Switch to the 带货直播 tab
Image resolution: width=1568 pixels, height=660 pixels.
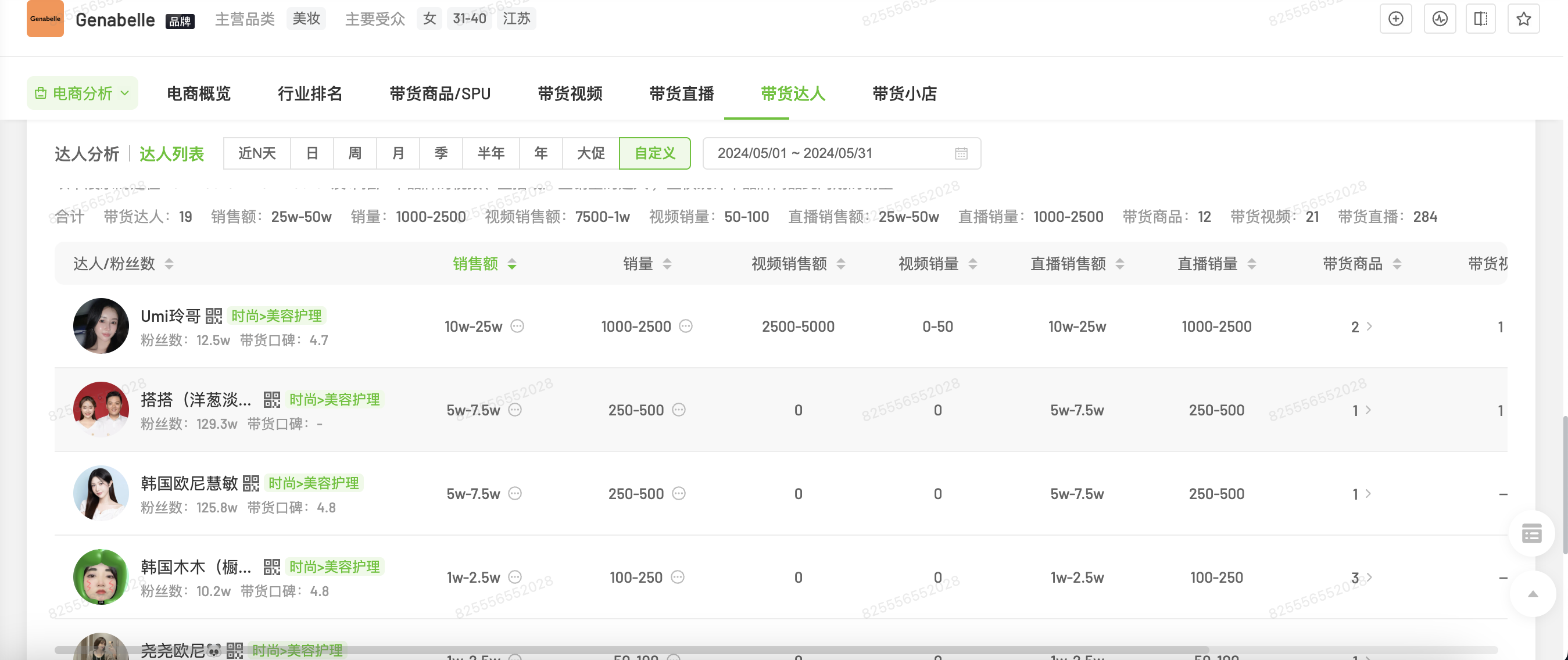click(681, 93)
